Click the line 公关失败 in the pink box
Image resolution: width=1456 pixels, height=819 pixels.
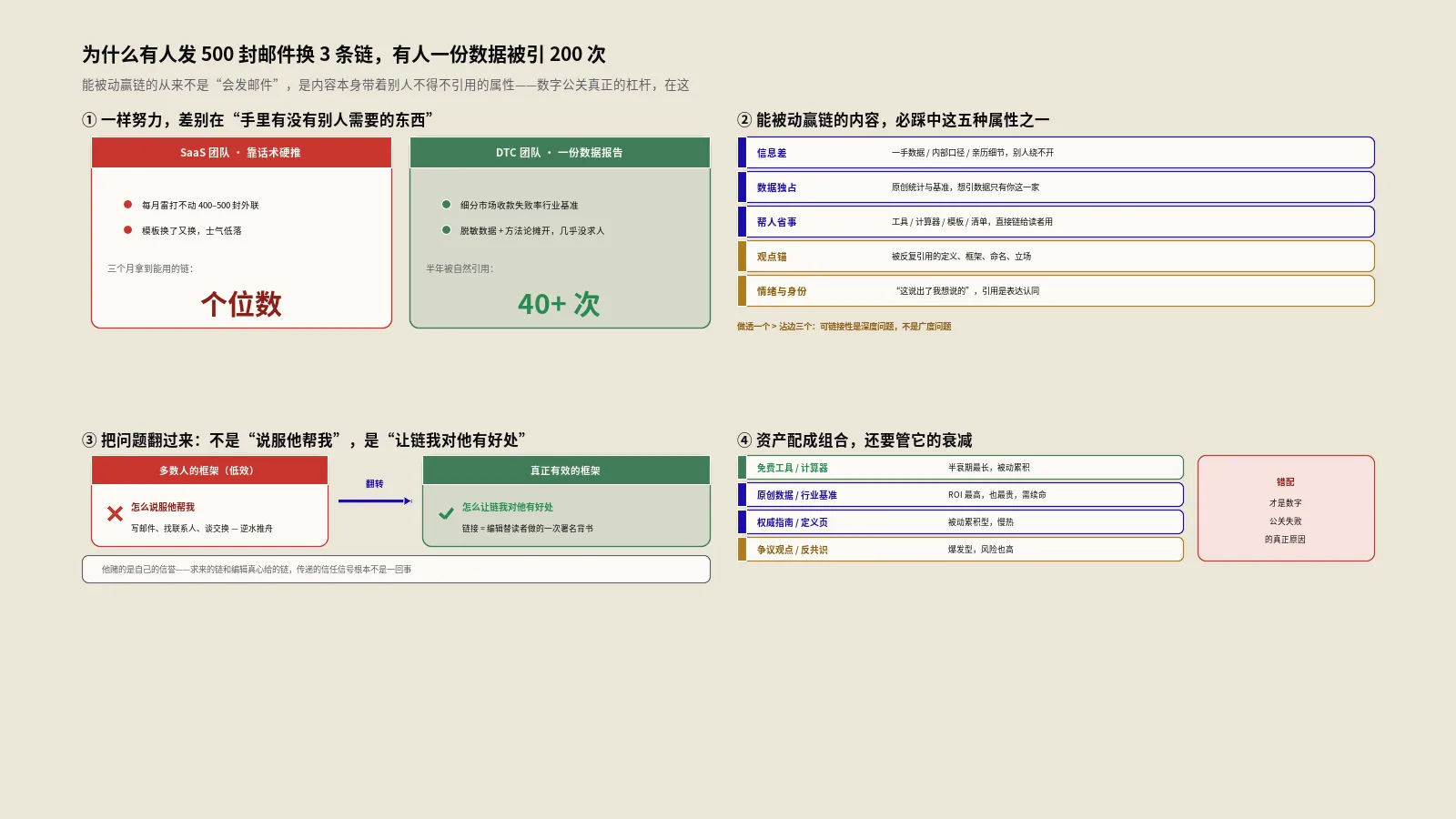tap(1286, 521)
